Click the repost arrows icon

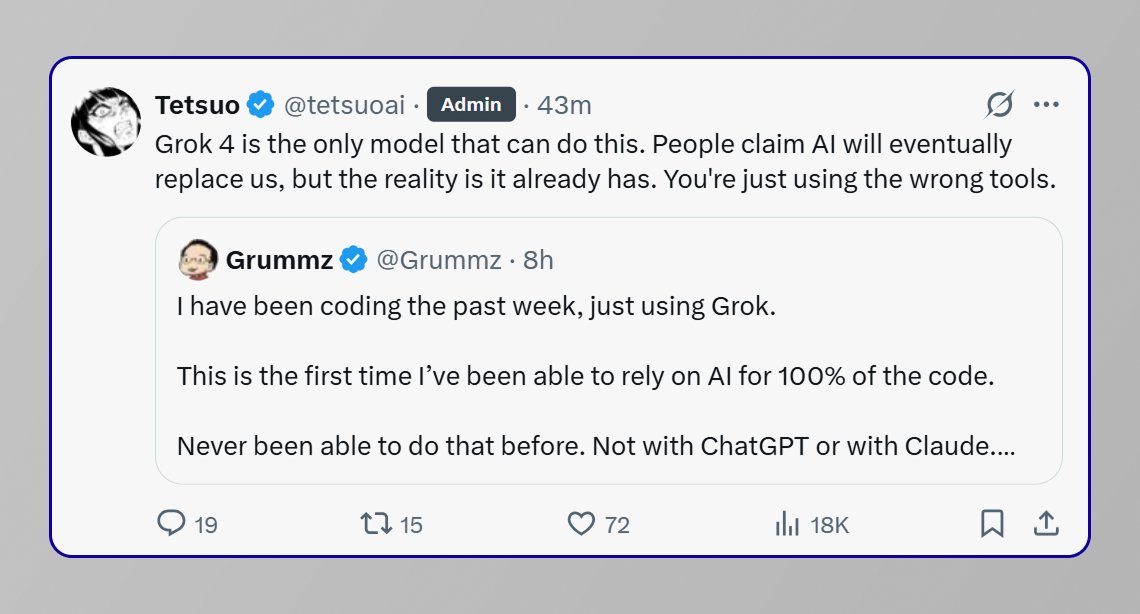point(376,523)
